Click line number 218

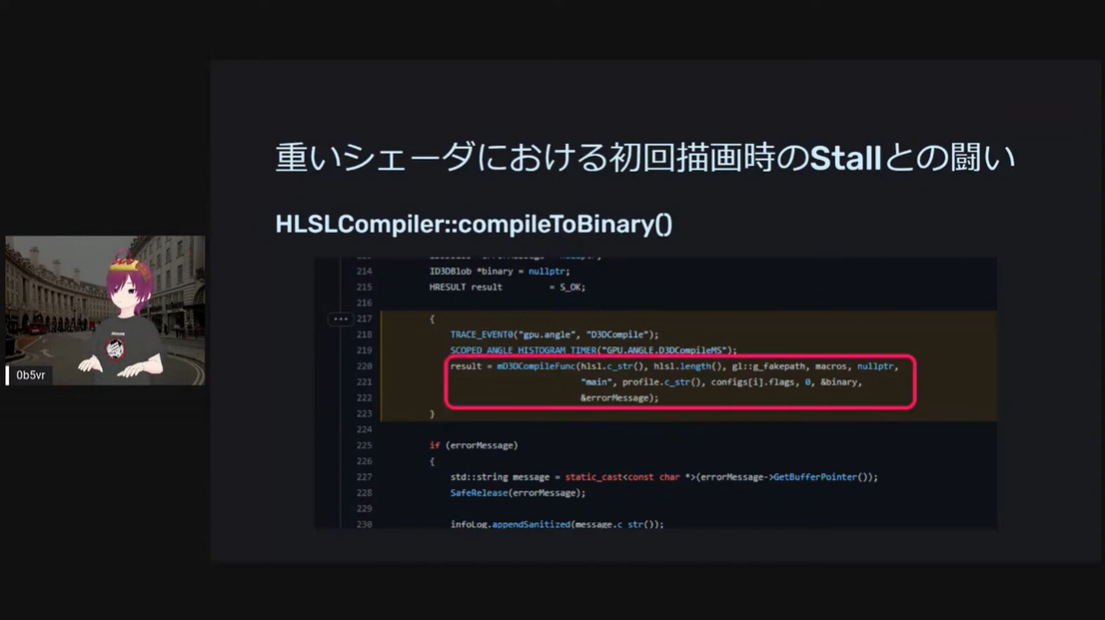[364, 335]
